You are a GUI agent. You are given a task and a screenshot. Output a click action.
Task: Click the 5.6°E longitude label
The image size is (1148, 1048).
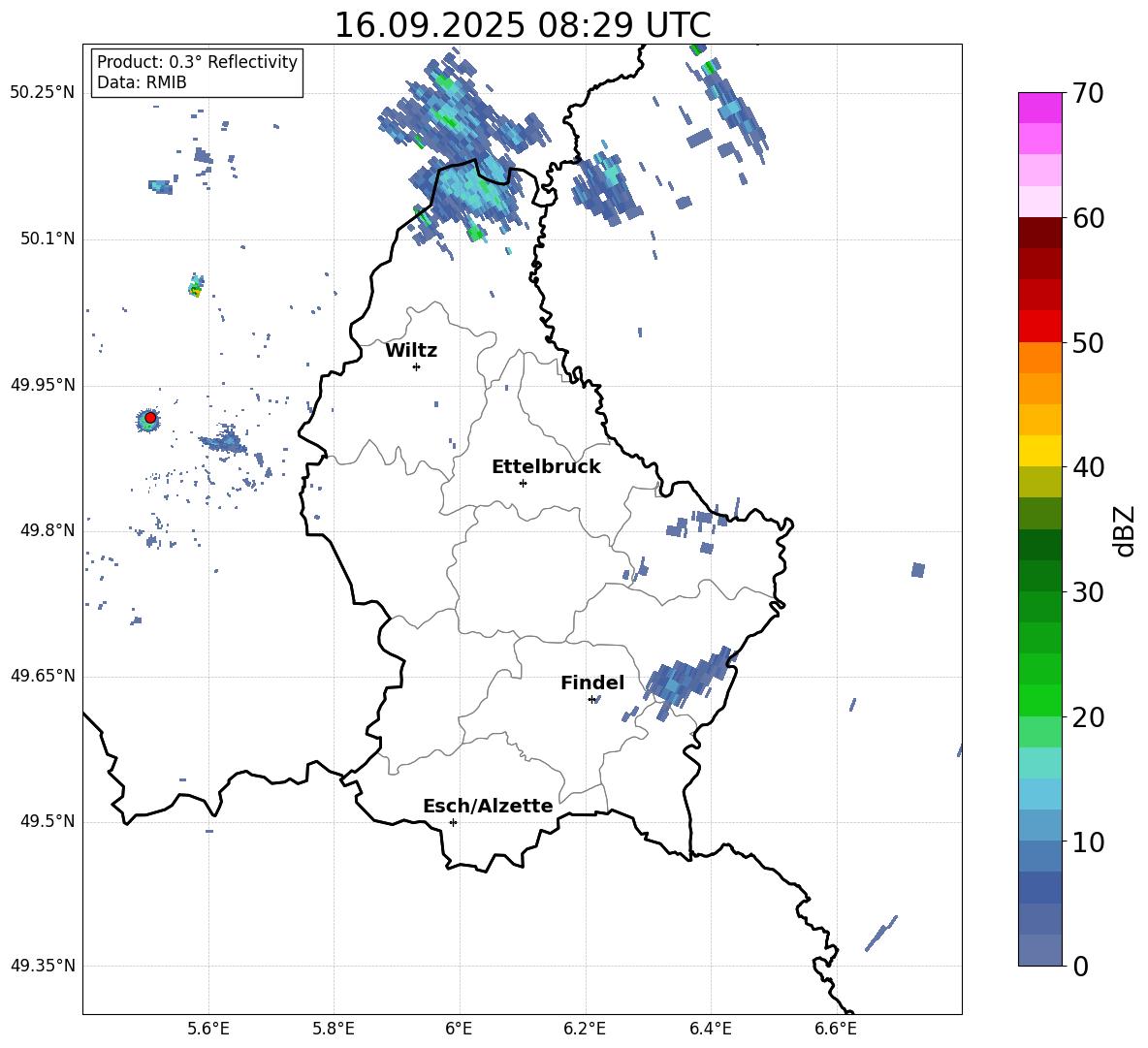point(207,1029)
